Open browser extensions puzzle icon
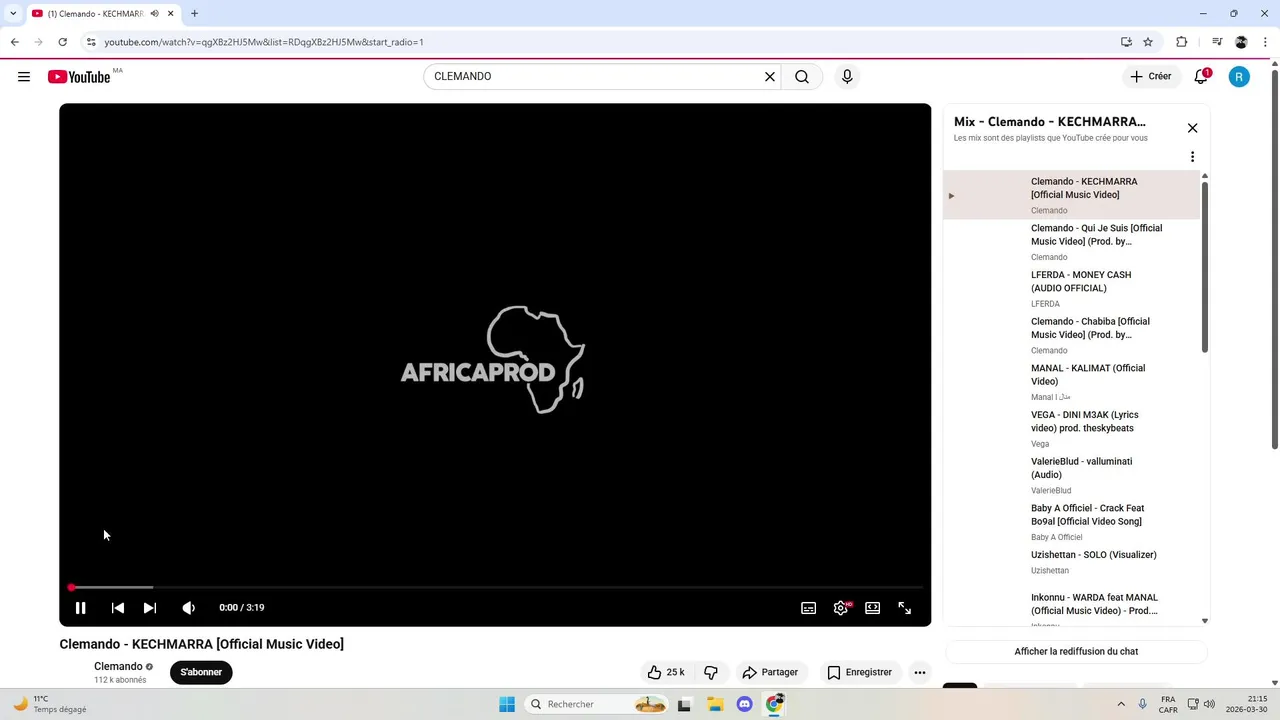The image size is (1280, 720). tap(1181, 42)
